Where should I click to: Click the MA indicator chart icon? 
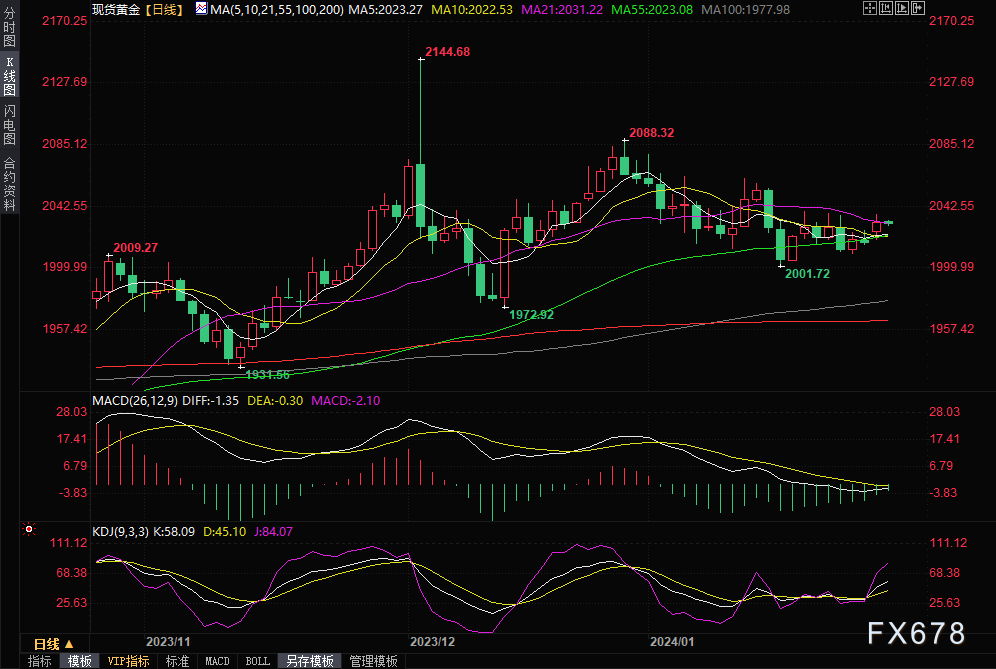202,9
